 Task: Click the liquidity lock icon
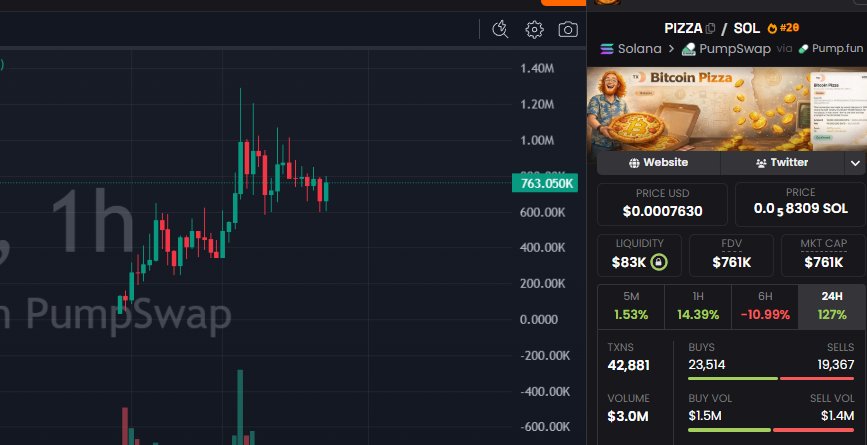pos(659,263)
